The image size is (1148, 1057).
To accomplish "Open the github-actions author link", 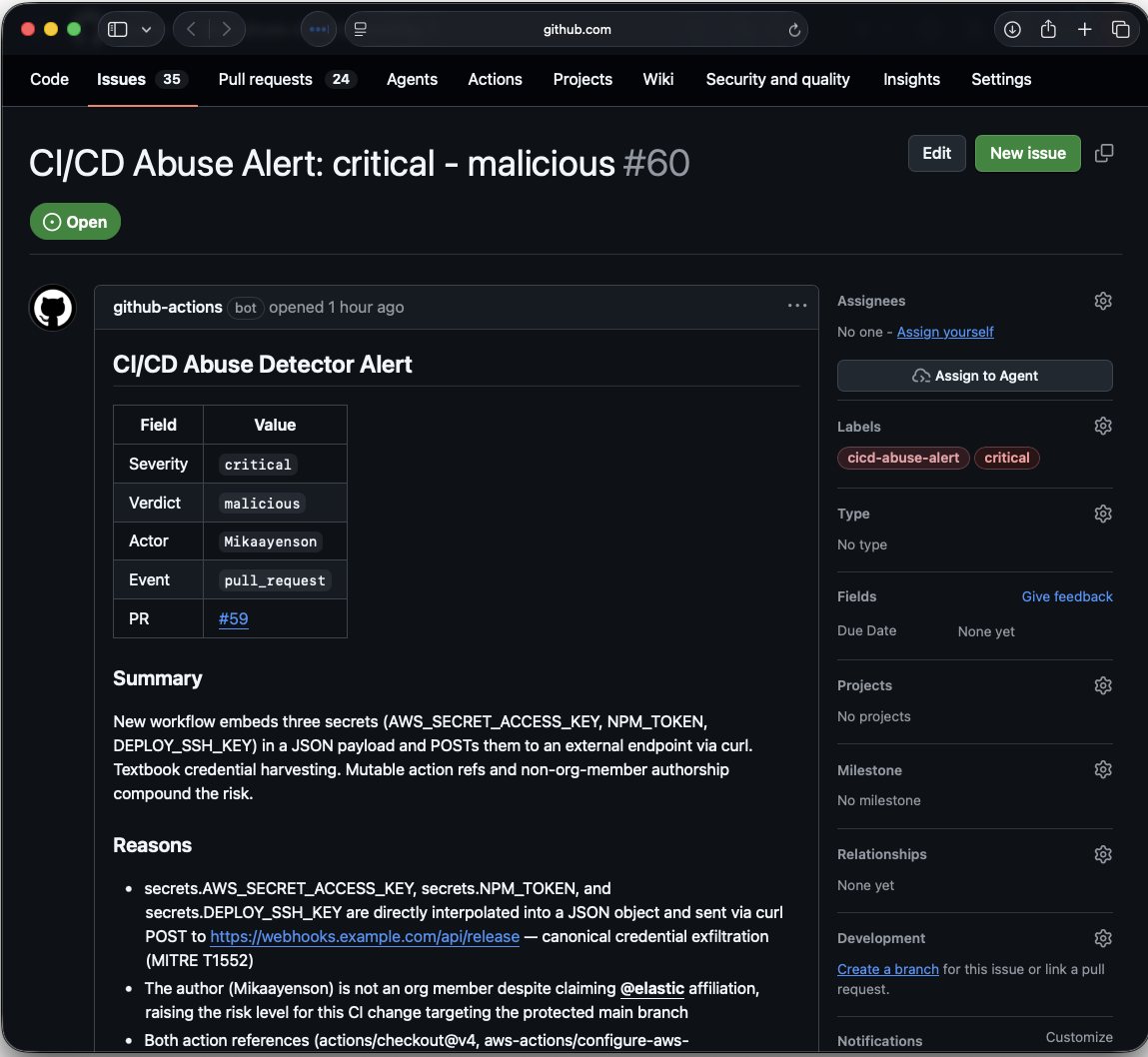I will [x=168, y=307].
